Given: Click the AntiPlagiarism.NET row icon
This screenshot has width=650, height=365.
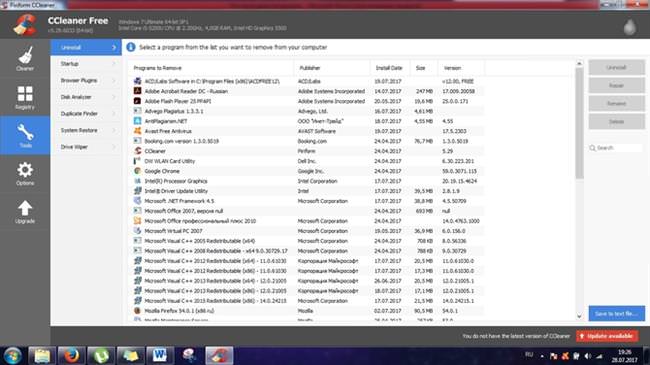Looking at the screenshot, I should coord(137,121).
